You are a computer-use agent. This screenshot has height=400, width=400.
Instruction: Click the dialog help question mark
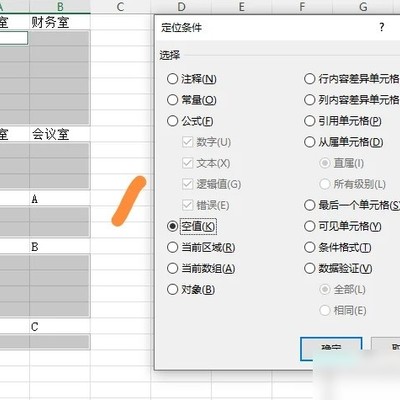[382, 27]
